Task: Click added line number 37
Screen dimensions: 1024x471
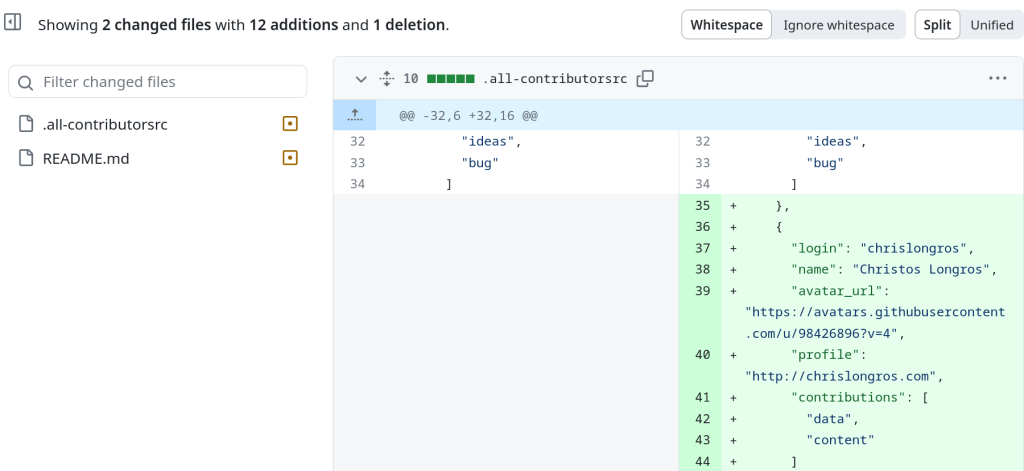Action: point(701,248)
